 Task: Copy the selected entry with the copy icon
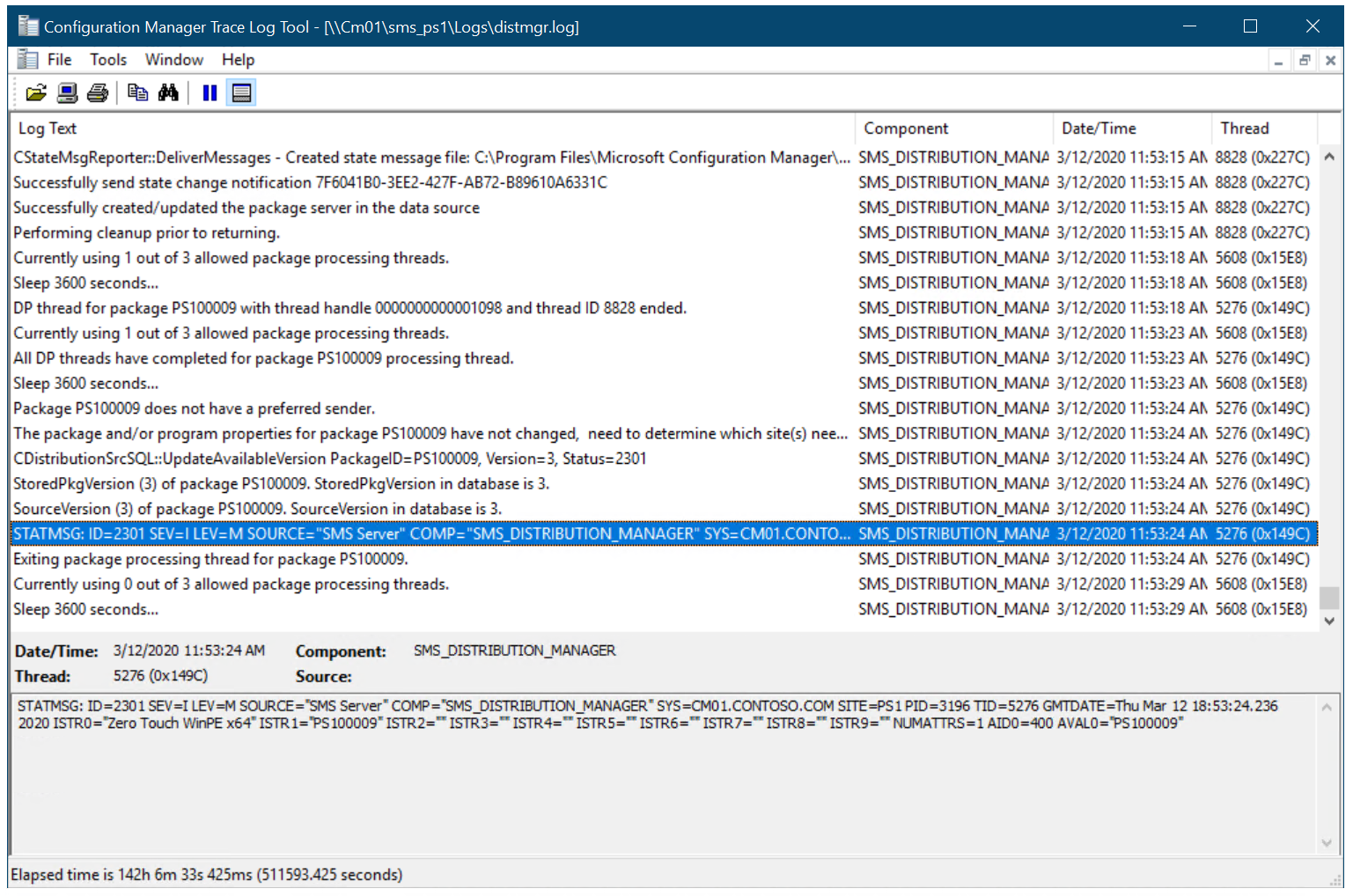[137, 92]
